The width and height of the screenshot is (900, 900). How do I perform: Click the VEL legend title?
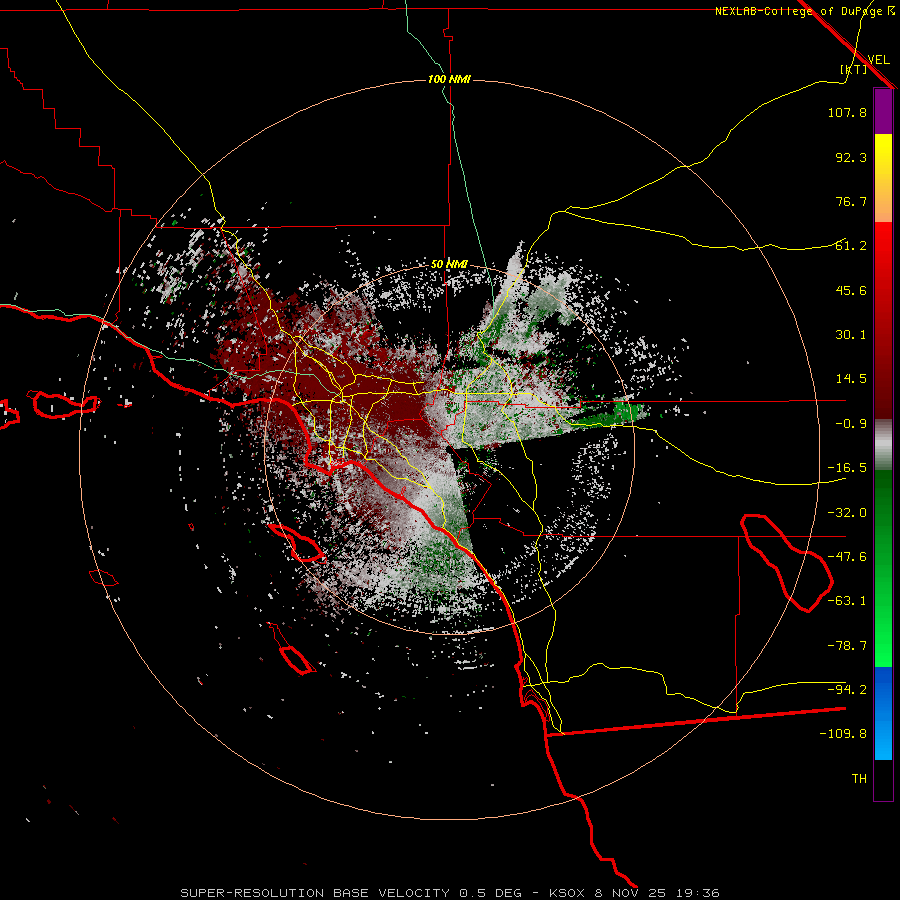878,60
